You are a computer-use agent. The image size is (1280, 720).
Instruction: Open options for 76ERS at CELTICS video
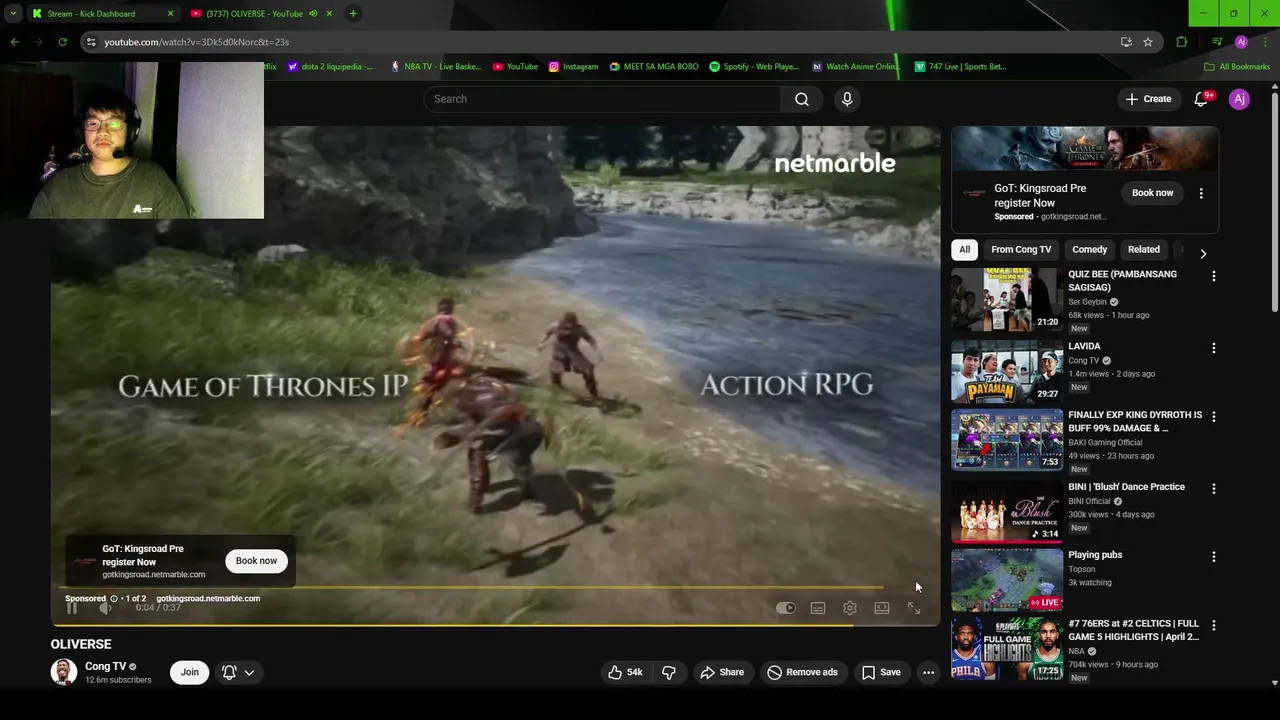coord(1213,625)
